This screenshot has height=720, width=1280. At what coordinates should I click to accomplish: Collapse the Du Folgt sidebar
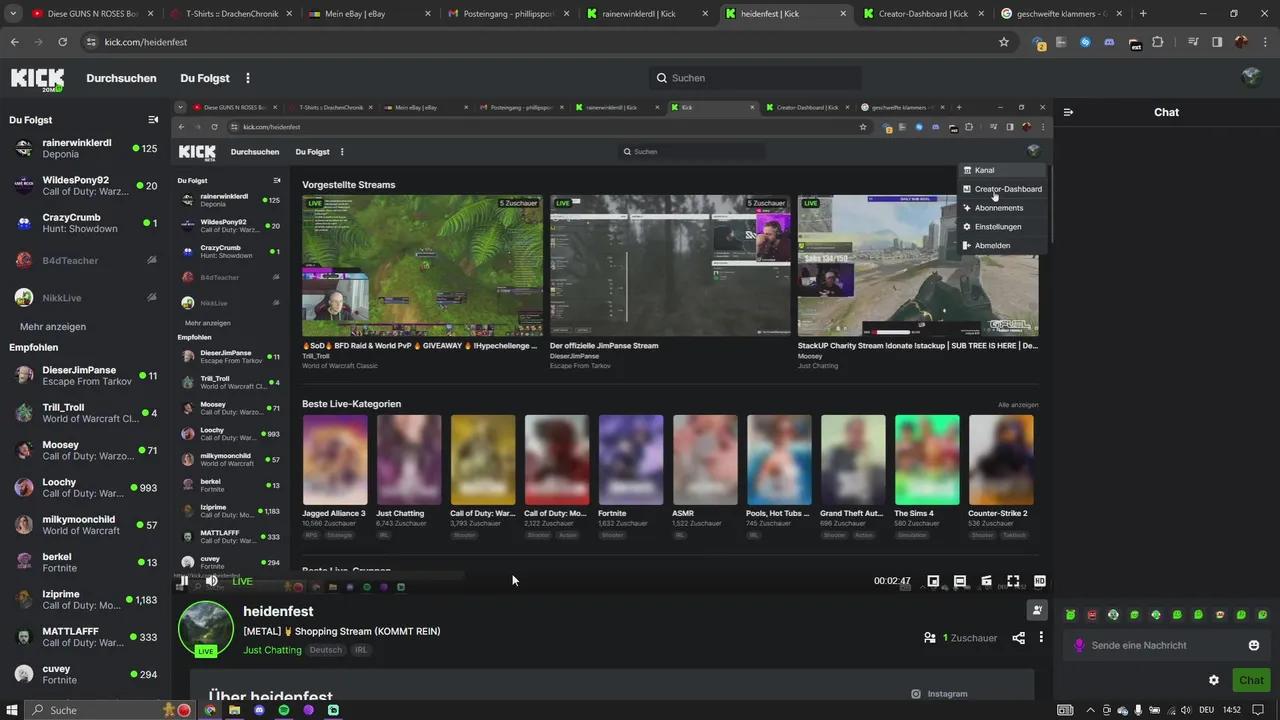pos(153,120)
